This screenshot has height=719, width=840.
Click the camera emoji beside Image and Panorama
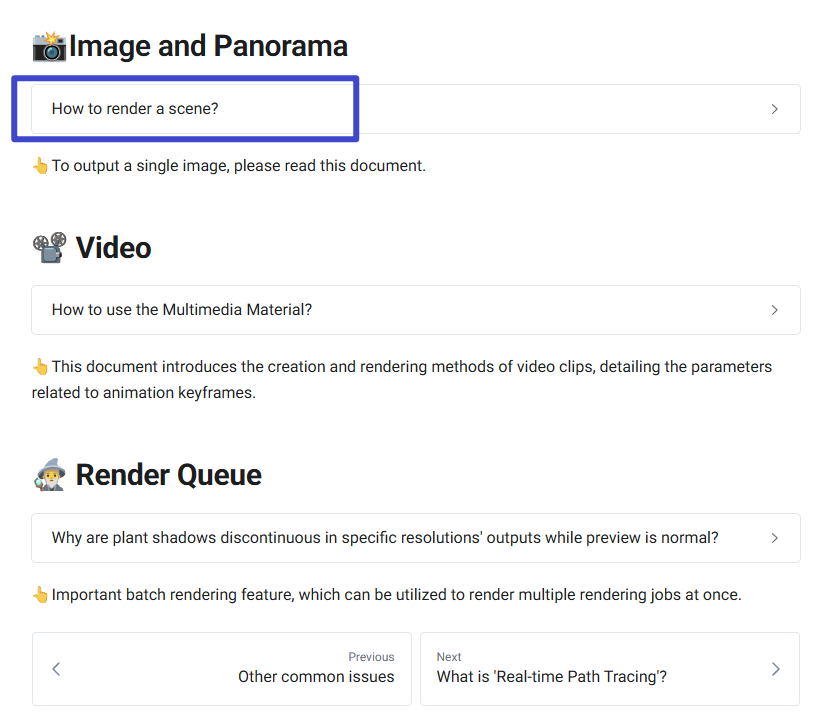[x=49, y=46]
